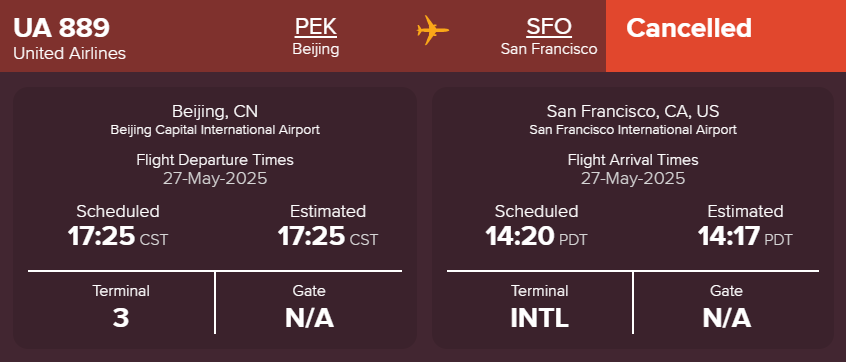Screen dimensions: 846x362
Task: Click San Francisco International Airport text
Action: 633,130
